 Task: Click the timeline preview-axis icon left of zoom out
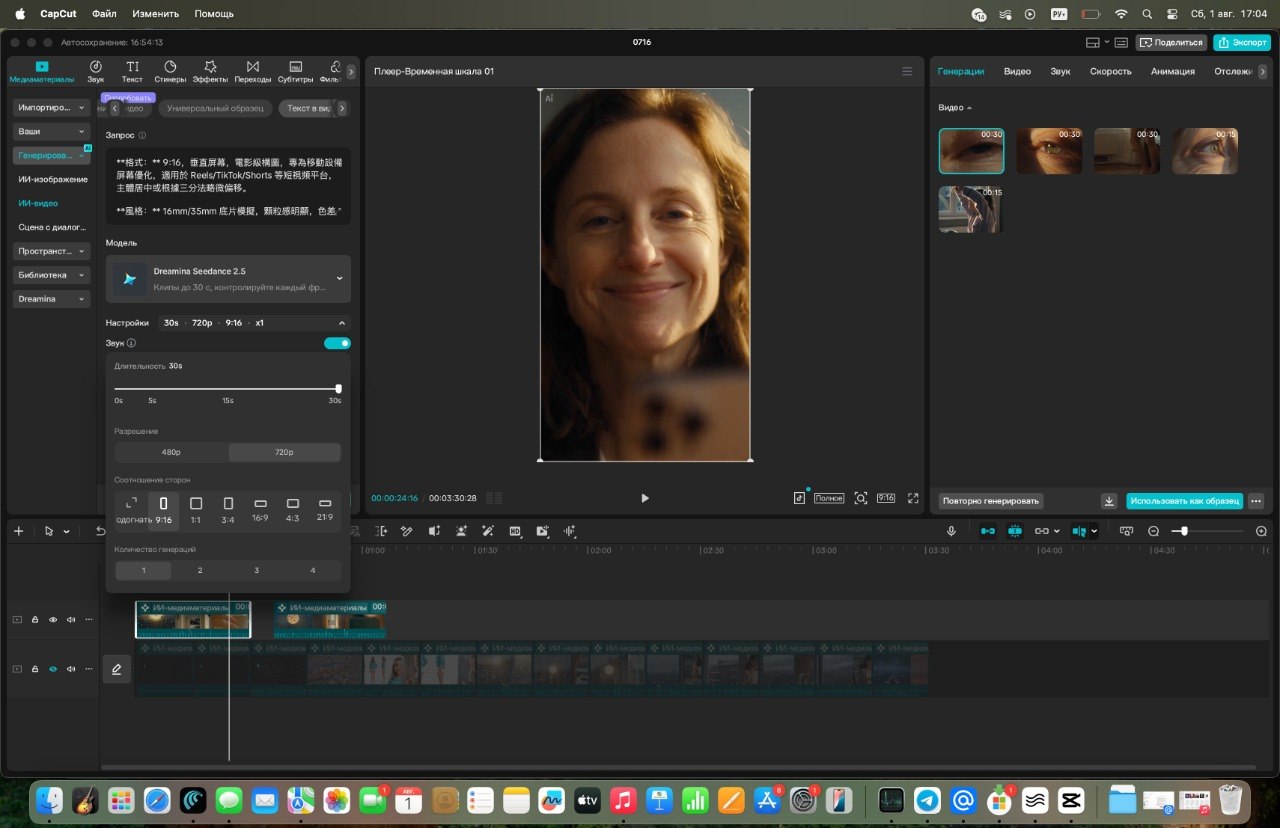point(1126,531)
